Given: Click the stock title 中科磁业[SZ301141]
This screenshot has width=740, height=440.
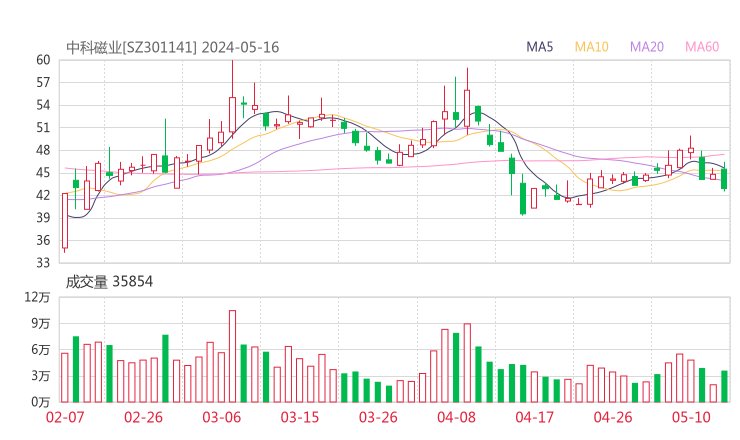Looking at the screenshot, I should [x=131, y=47].
